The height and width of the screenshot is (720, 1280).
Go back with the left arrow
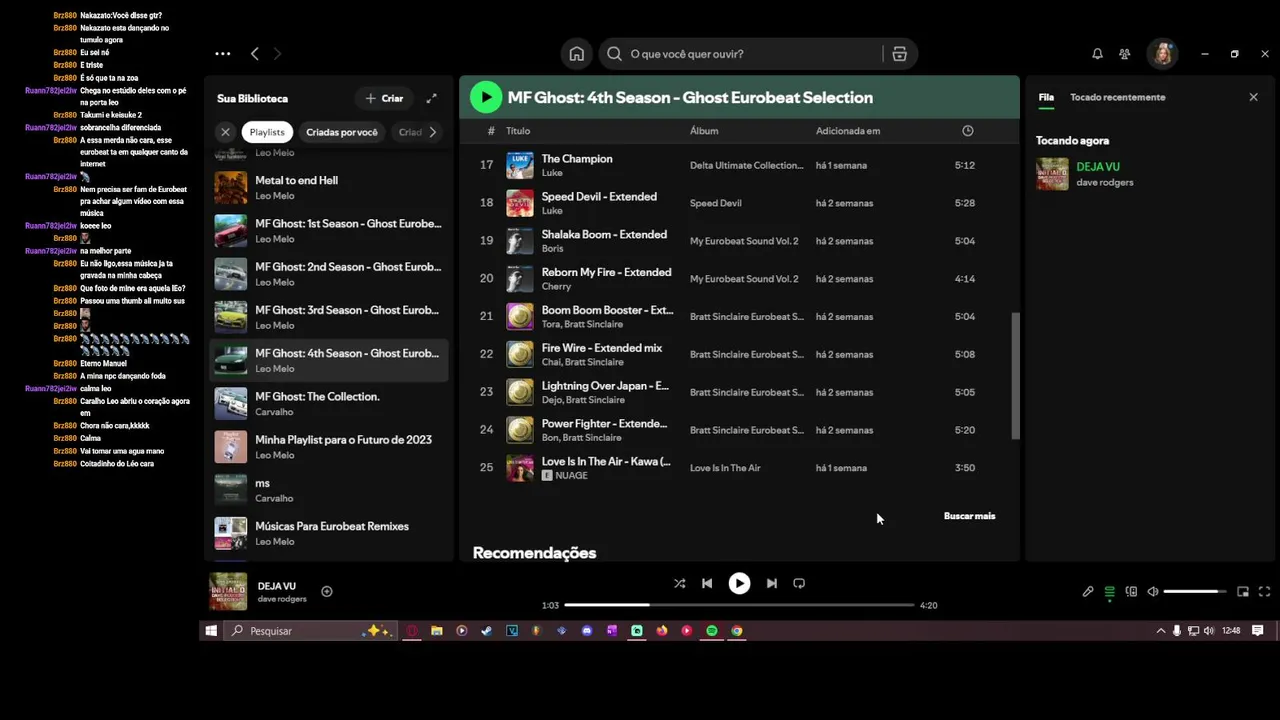click(255, 54)
